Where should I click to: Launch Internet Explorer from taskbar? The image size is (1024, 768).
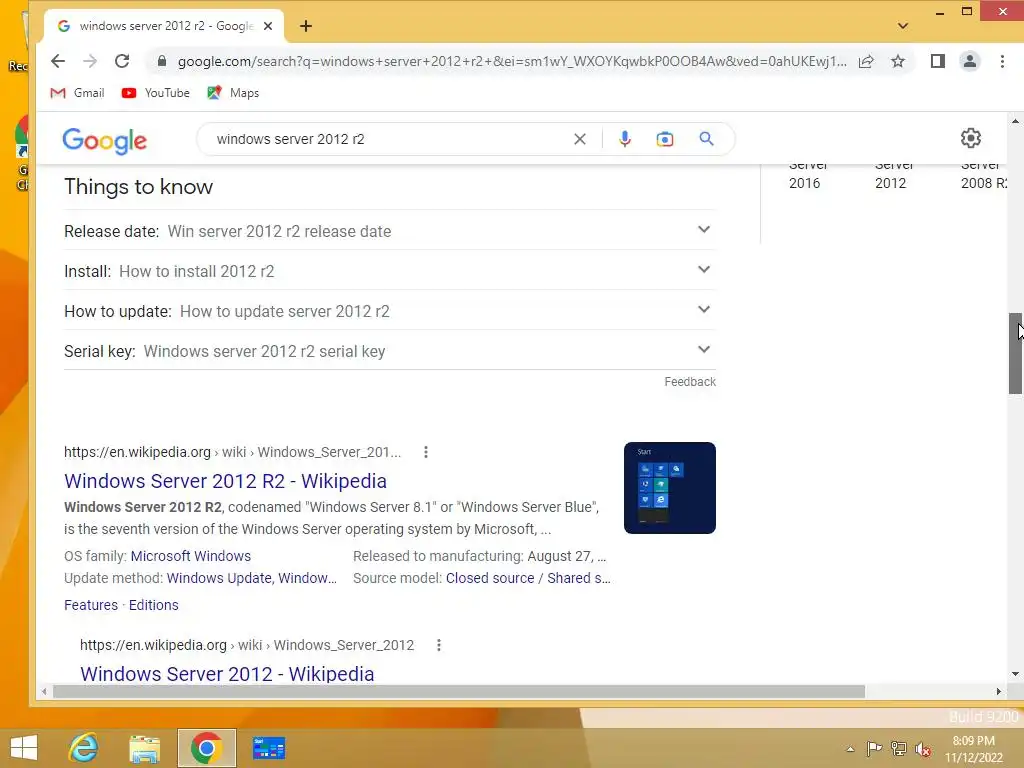pyautogui.click(x=84, y=748)
